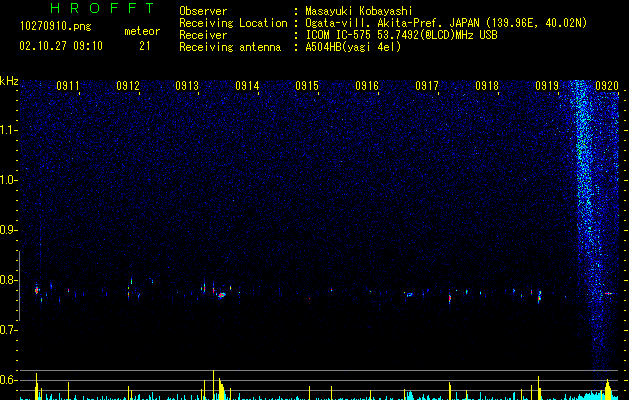Screen dimensions: 629x400
Task: Click the meteor echo just after 0917
Action: point(450,298)
